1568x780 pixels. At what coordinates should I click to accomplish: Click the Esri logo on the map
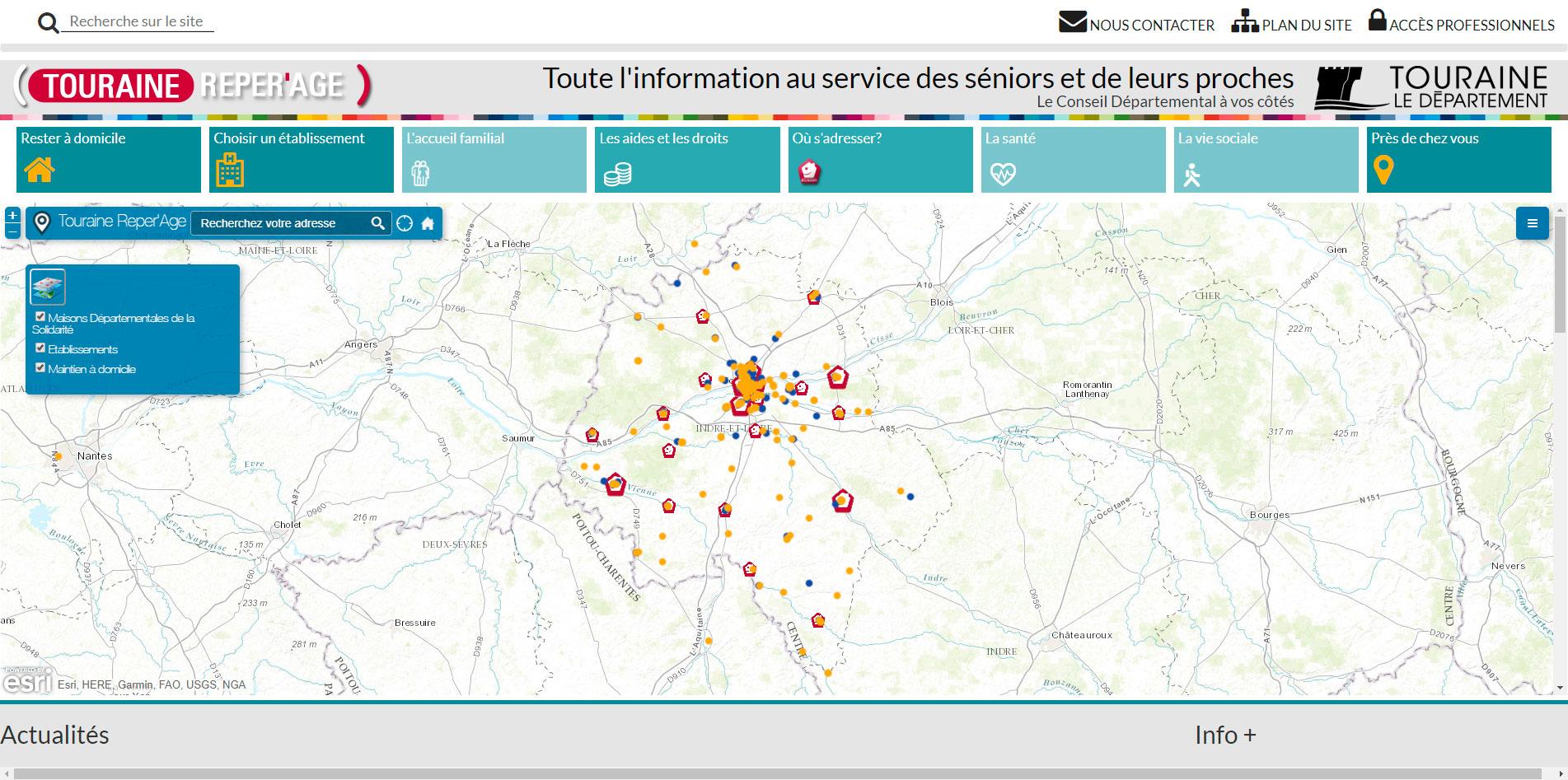click(27, 680)
